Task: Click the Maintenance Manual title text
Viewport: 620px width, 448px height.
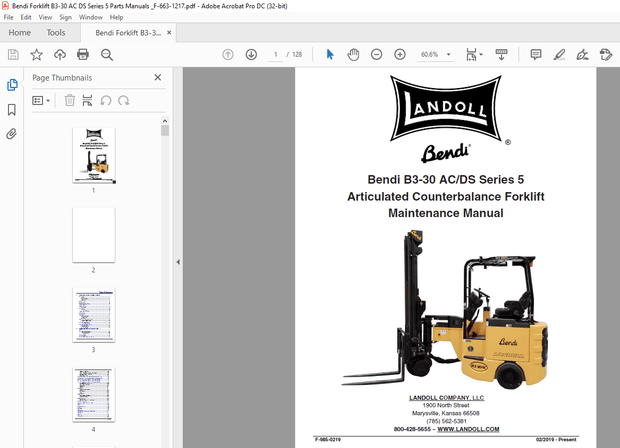Action: (x=446, y=213)
